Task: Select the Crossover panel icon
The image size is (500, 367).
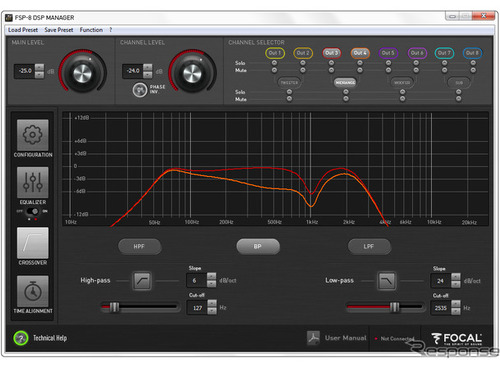Action: point(33,243)
